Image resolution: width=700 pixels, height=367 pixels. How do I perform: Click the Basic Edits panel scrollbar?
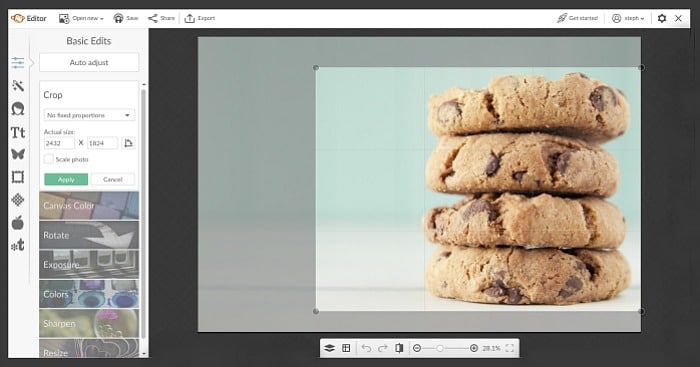pos(143,214)
